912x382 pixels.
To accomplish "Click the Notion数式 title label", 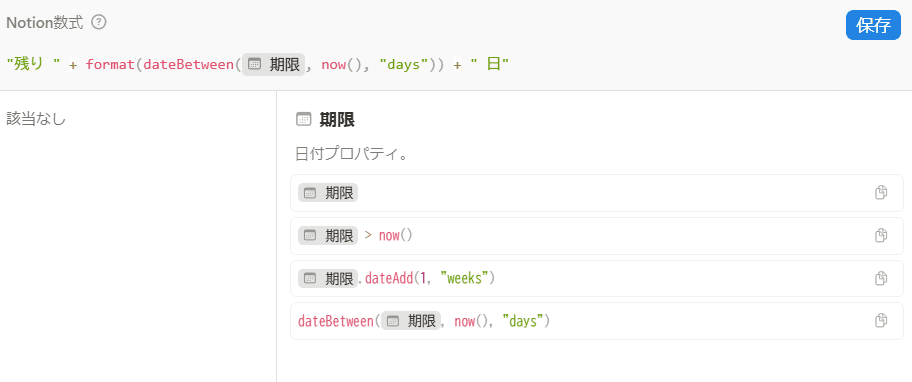I will [x=45, y=23].
